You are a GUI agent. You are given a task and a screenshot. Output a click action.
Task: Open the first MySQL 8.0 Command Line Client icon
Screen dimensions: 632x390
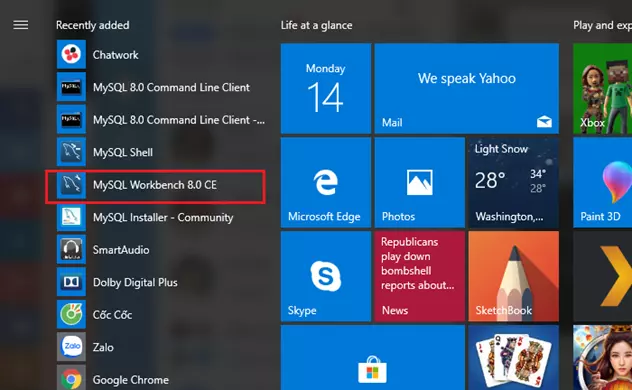[x=71, y=87]
